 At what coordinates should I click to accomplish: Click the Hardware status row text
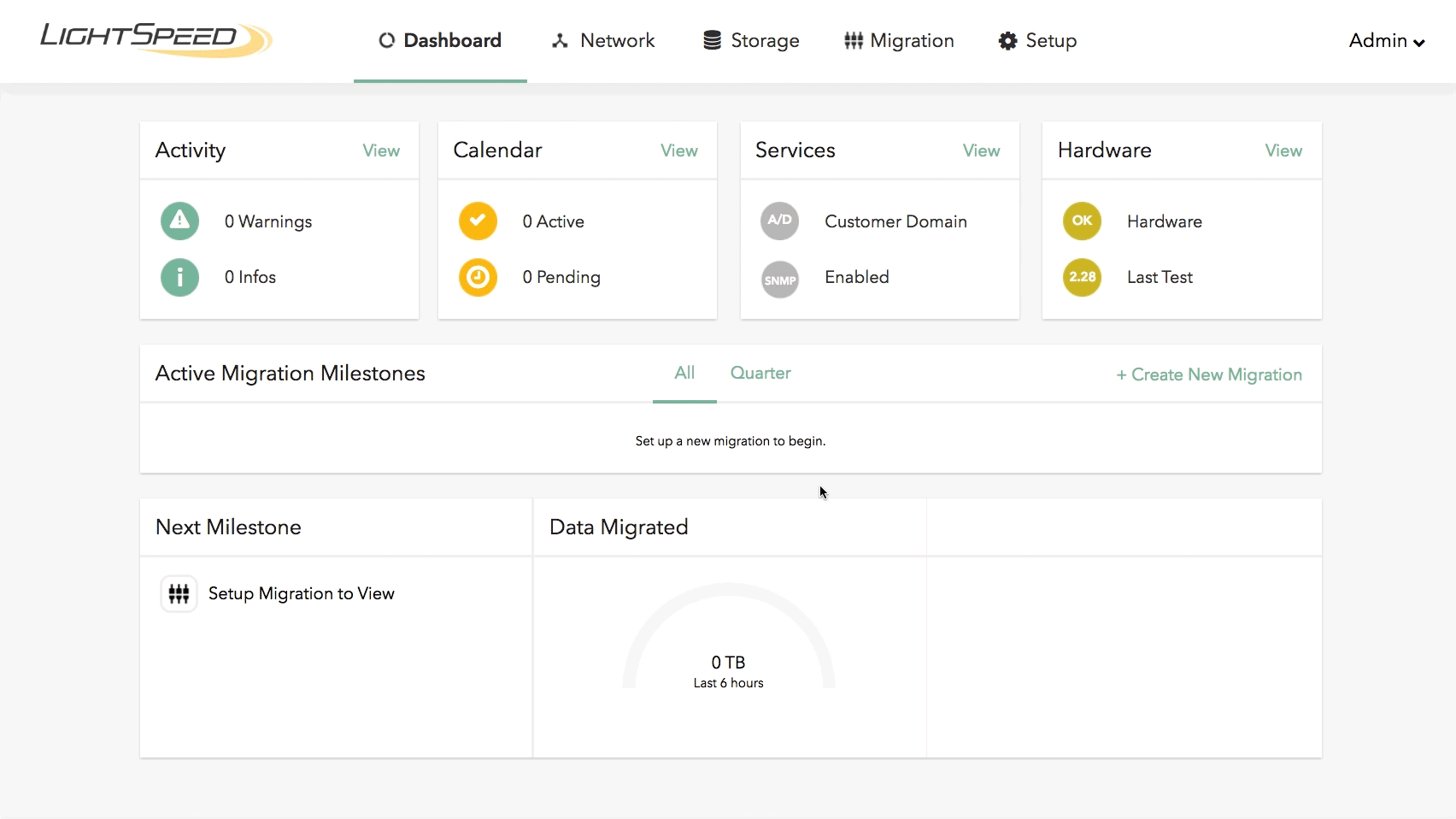coord(1165,221)
